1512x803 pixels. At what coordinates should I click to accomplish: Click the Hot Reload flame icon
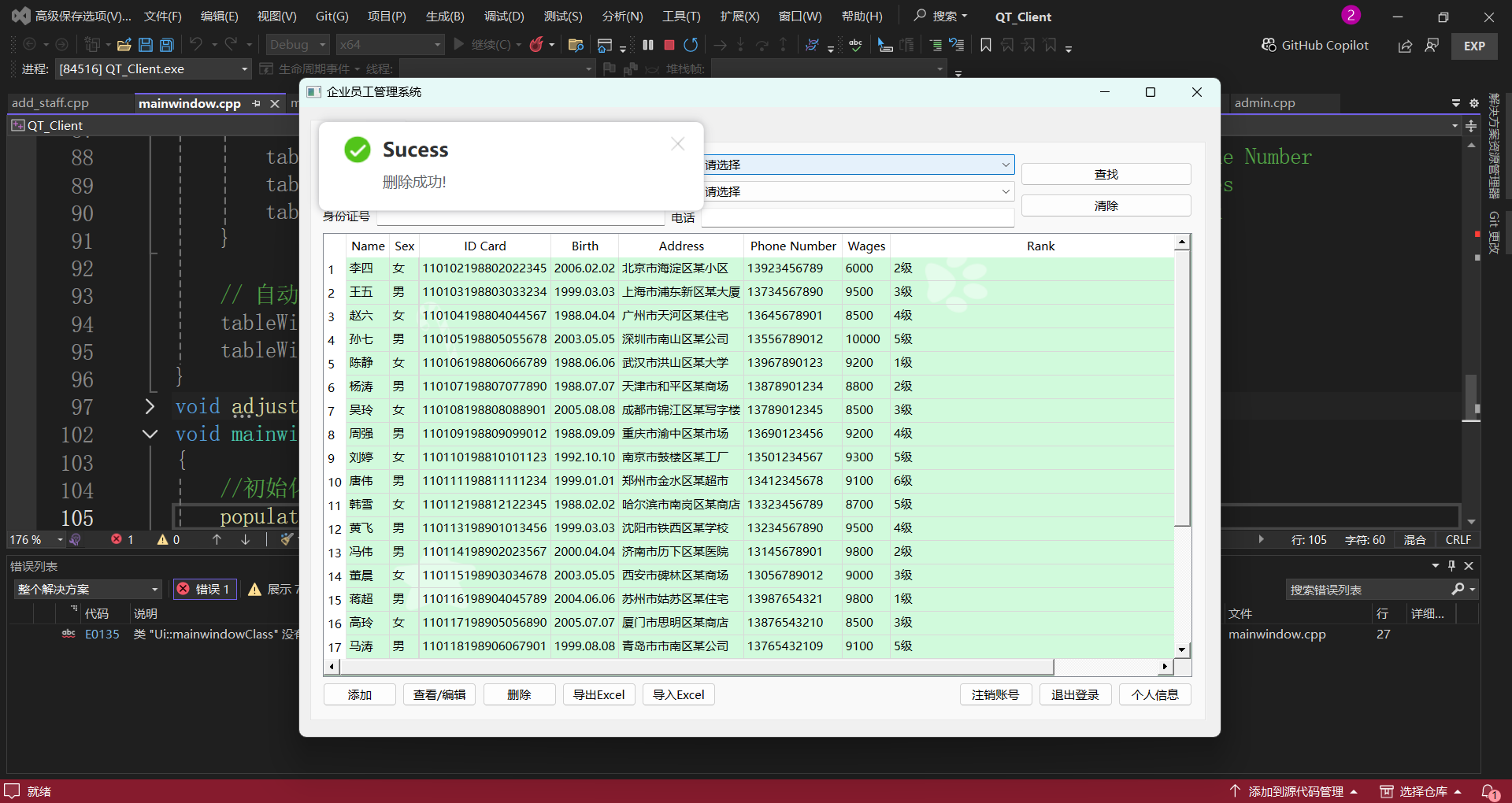(536, 45)
